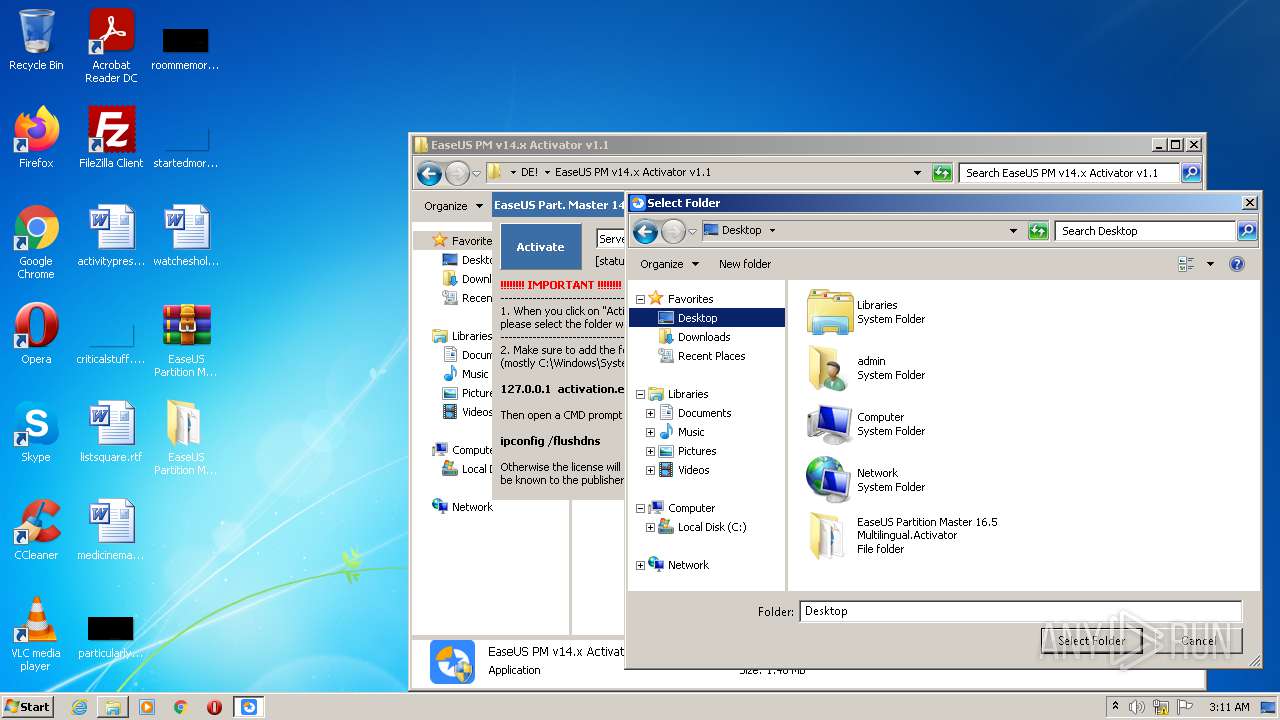
Task: Expand the Pictures library node
Action: click(x=650, y=451)
